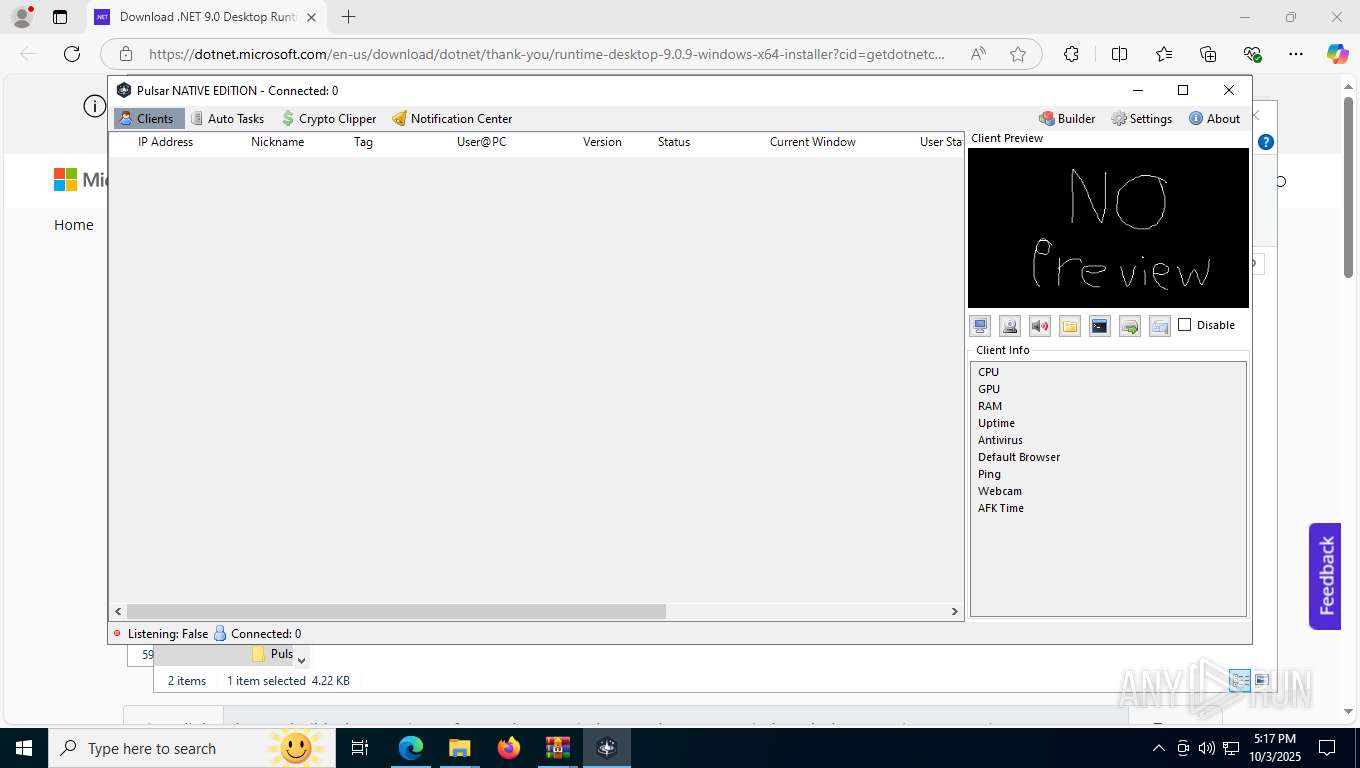Click the green-arrow connections icon

[x=1130, y=326]
